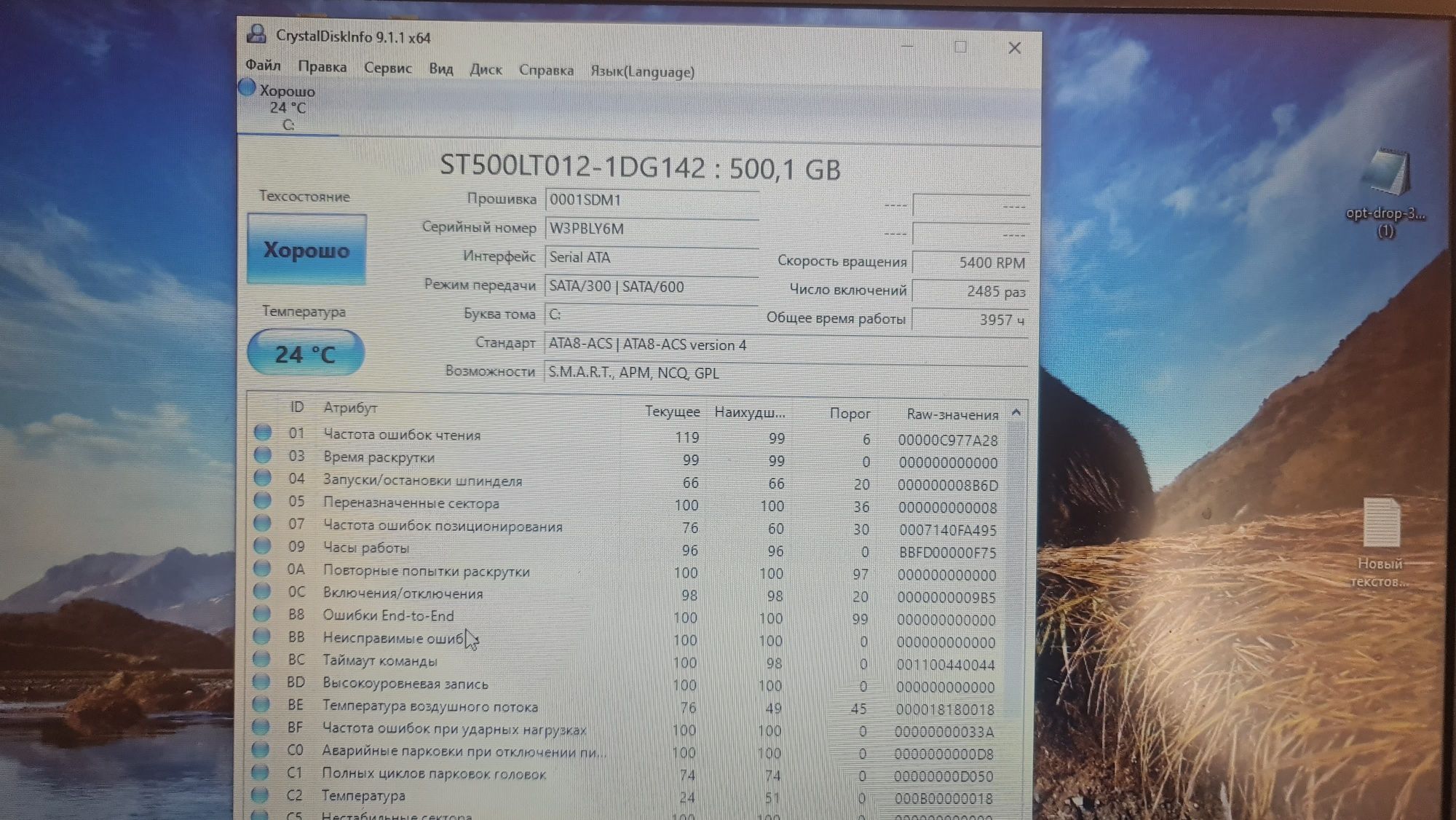This screenshot has width=1456, height=820.
Task: Select row Часы работы
Action: click(626, 550)
